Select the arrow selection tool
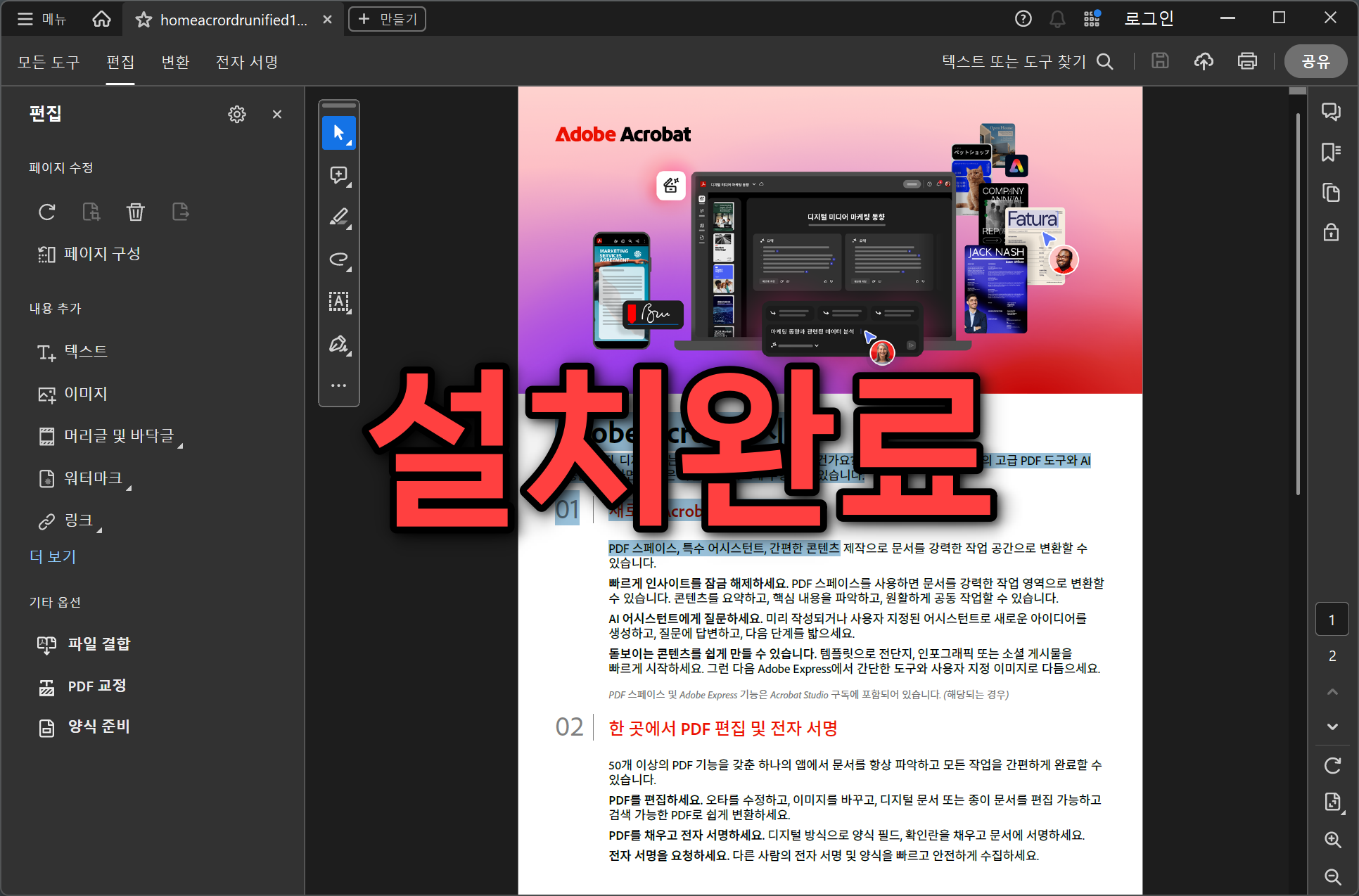The image size is (1359, 896). tap(338, 133)
